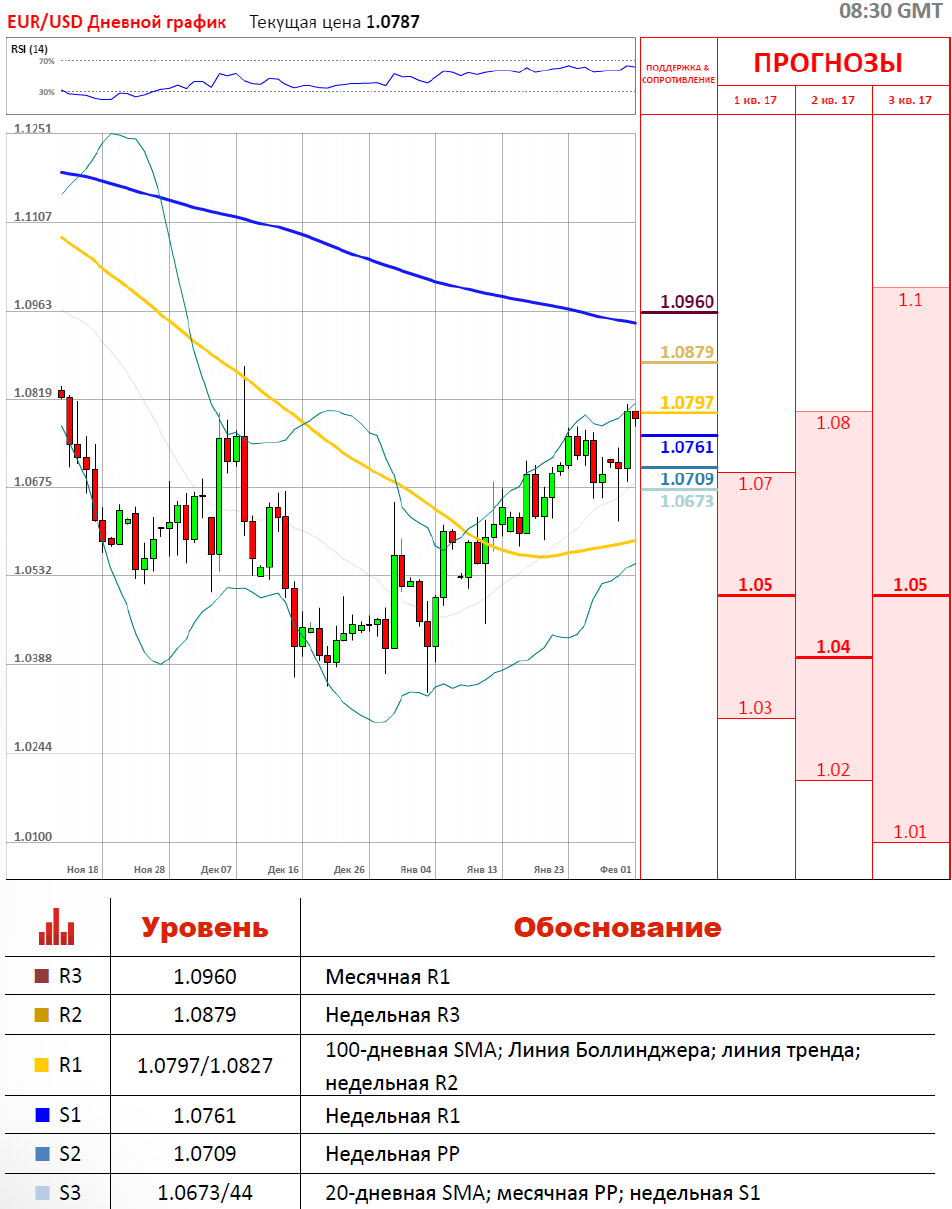The width and height of the screenshot is (952, 1209).
Task: Click the 1.0960 resistance level label
Action: coord(687,301)
